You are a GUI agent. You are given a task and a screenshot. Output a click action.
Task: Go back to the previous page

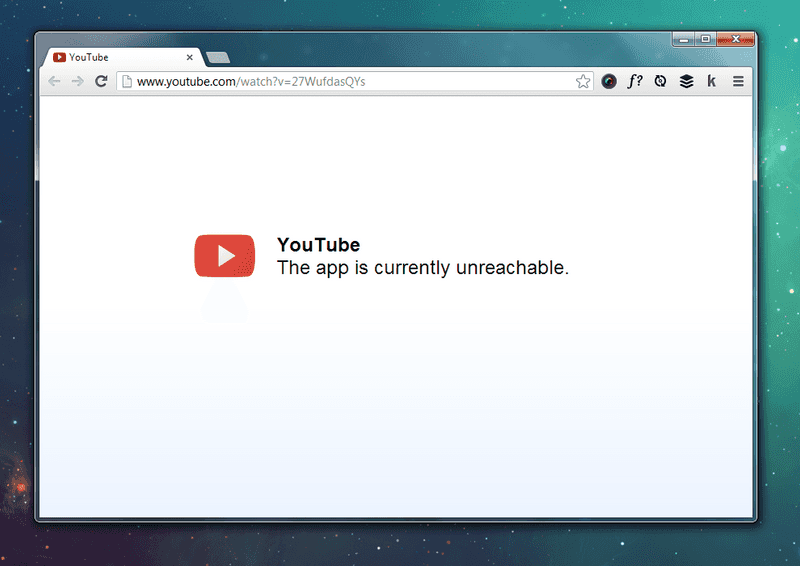click(55, 81)
